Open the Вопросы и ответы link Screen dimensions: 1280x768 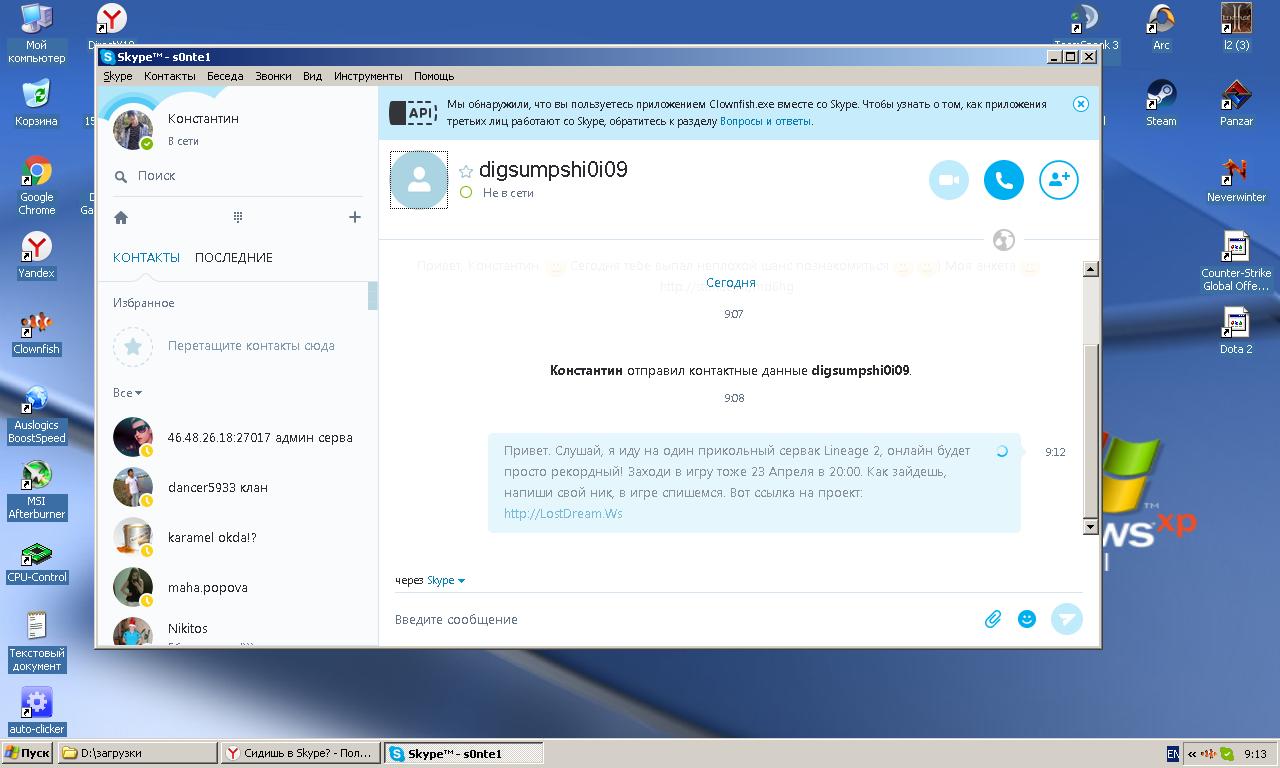click(765, 121)
